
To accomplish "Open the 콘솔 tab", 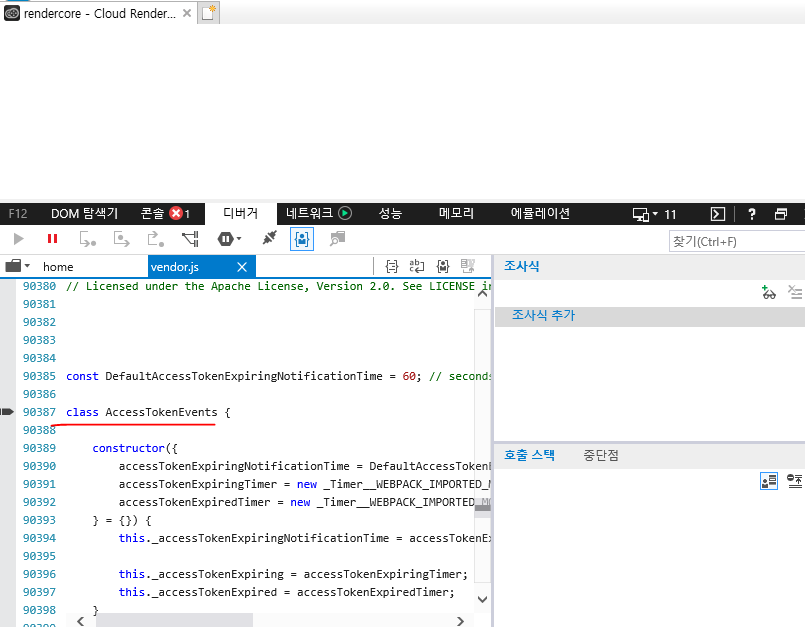I will coord(152,214).
